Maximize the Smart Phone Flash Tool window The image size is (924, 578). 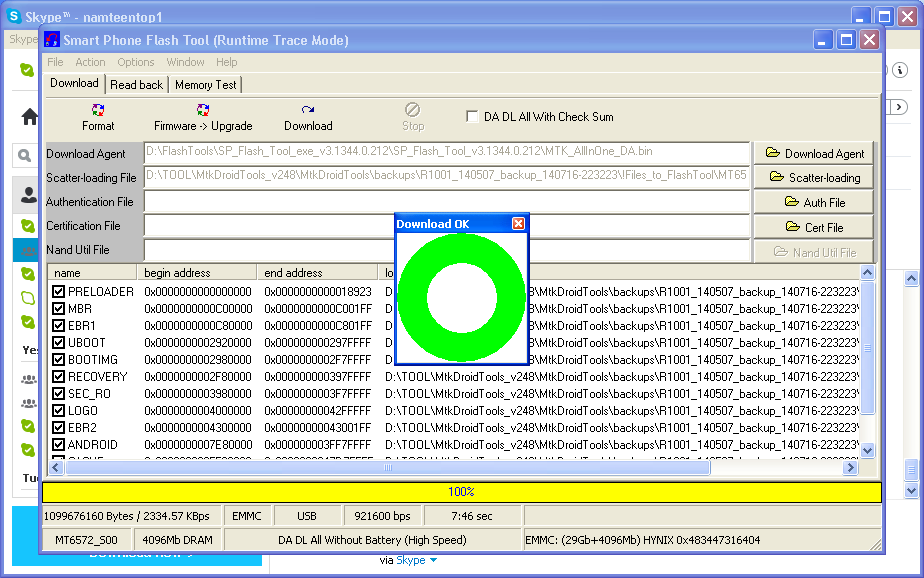coord(846,40)
